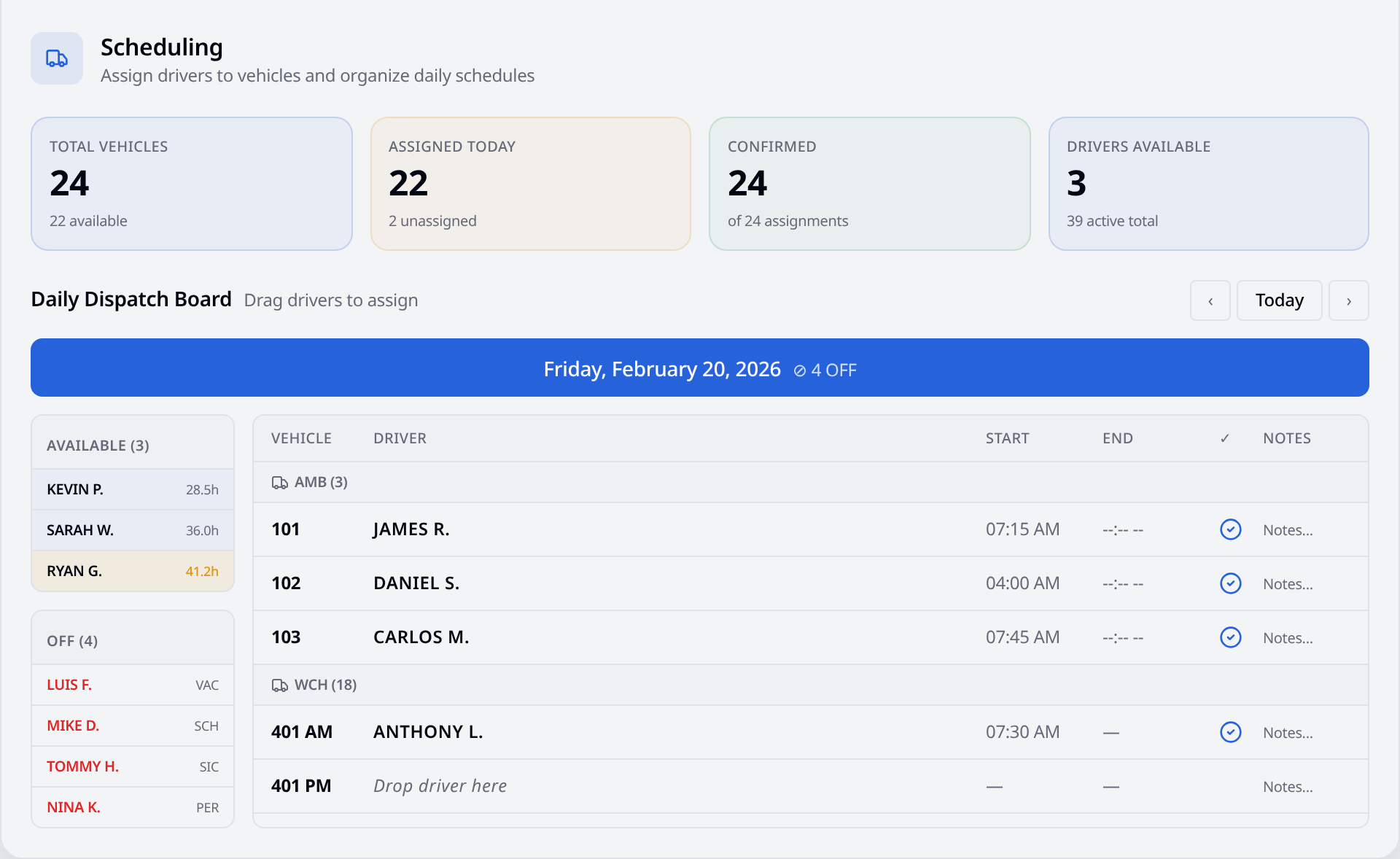
Task: Go to previous day with left chevron
Action: [1210, 300]
